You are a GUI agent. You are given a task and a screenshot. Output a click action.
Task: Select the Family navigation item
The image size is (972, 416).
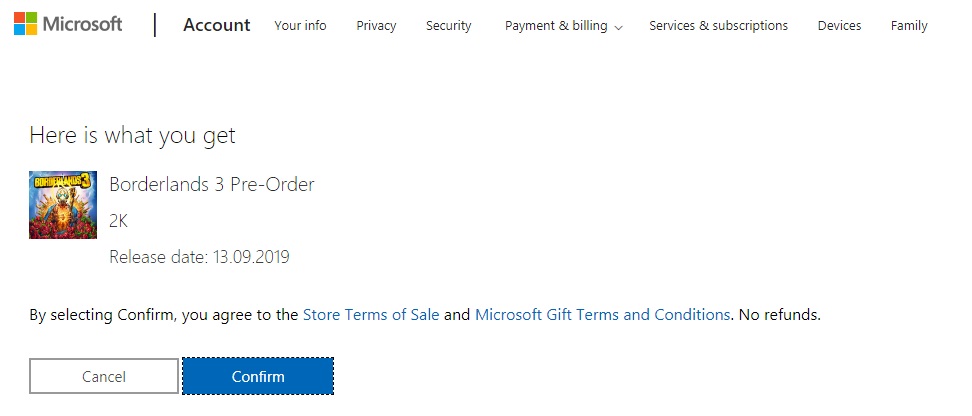909,26
